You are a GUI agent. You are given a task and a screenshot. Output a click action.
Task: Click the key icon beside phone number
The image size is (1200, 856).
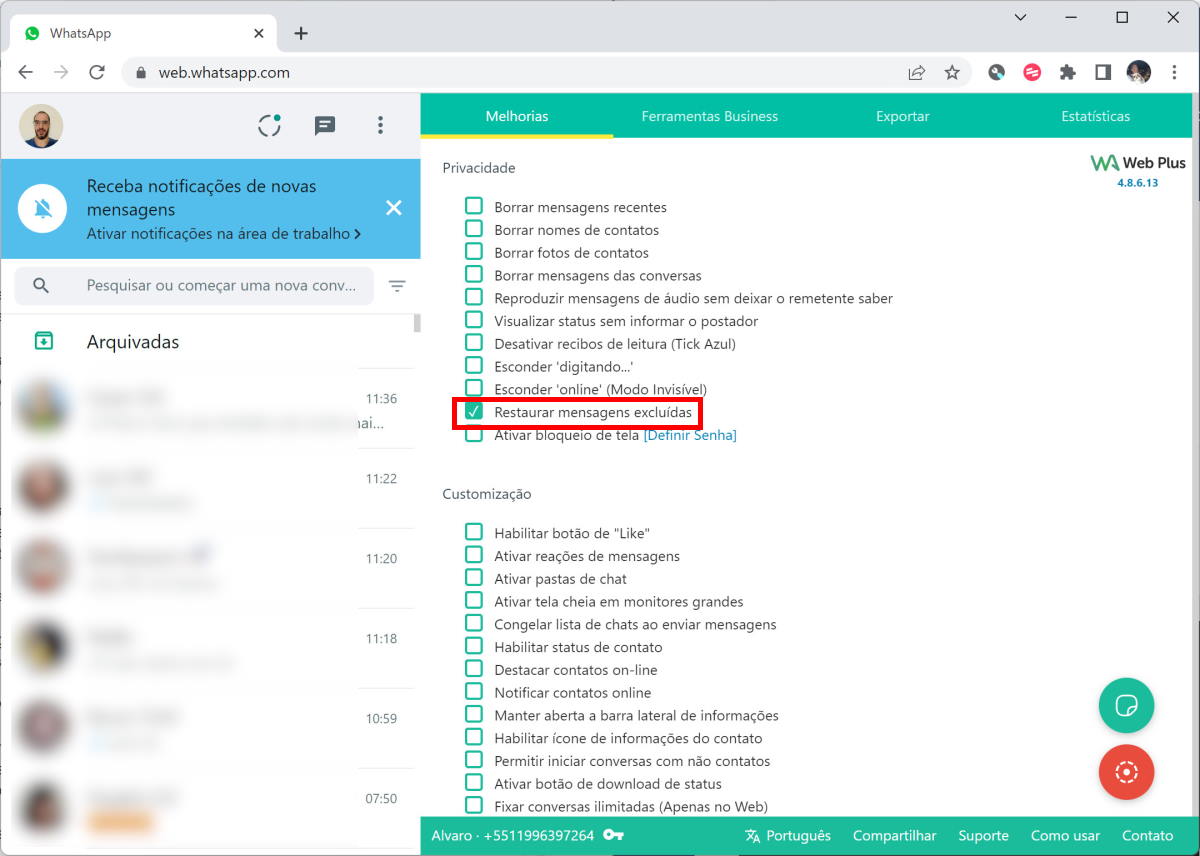(613, 835)
